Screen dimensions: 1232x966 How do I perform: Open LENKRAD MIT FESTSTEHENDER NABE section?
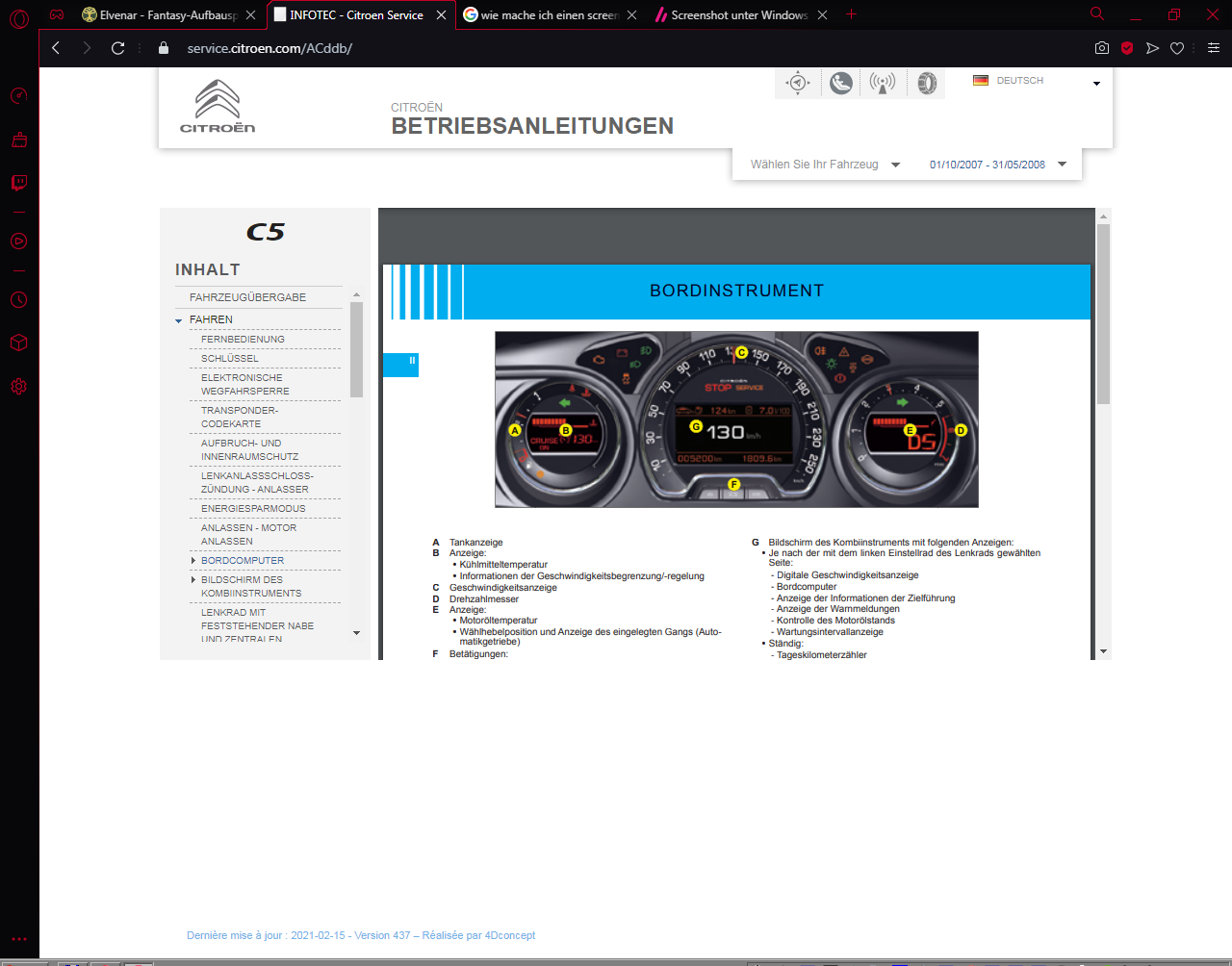tap(257, 625)
